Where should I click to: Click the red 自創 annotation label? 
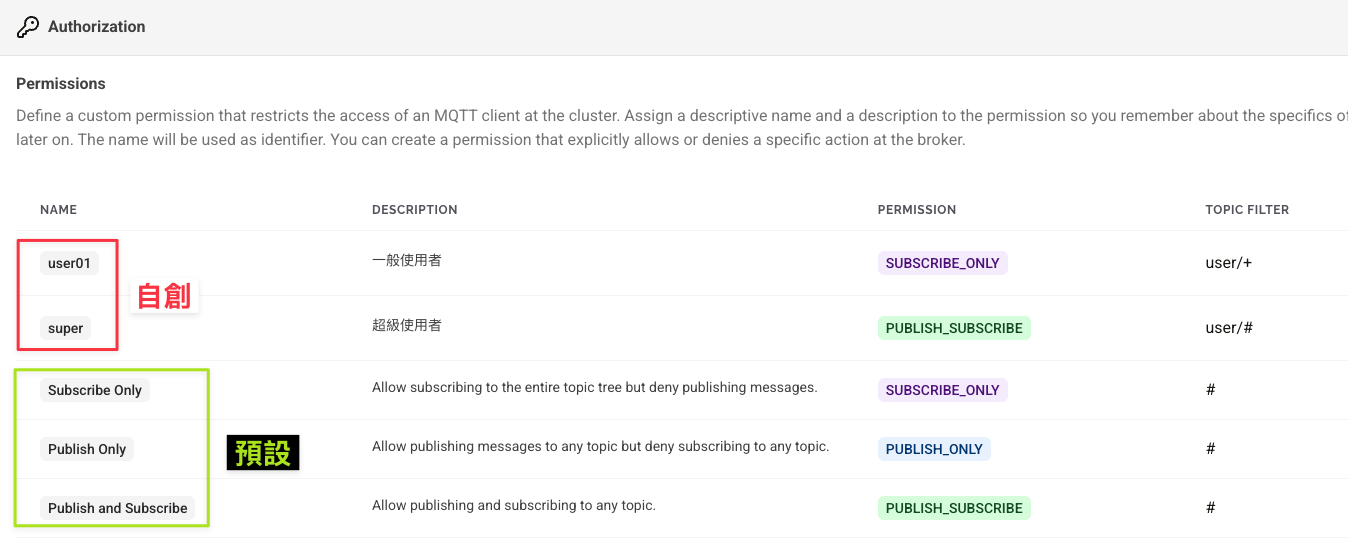click(164, 296)
